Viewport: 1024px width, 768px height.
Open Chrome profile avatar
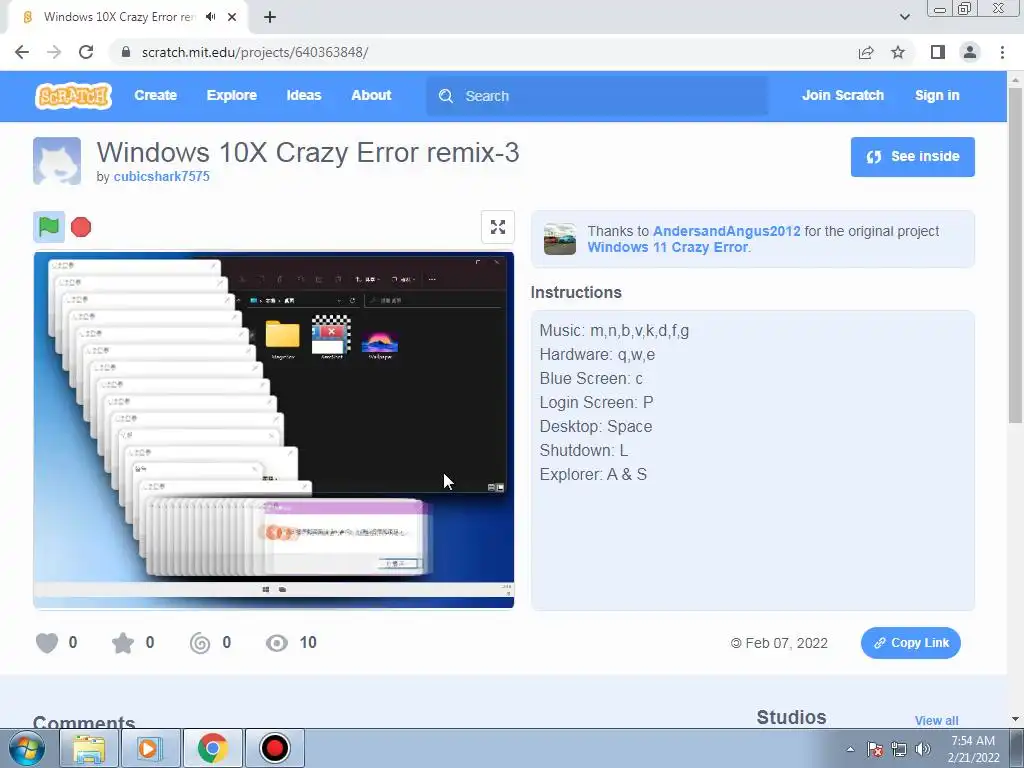970,52
